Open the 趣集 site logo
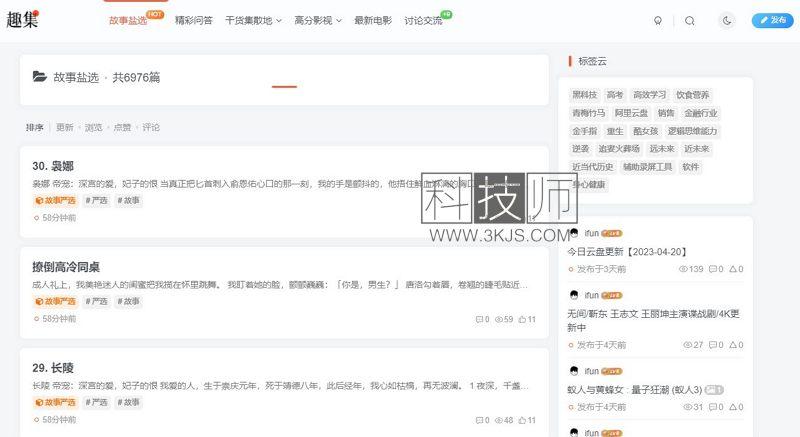This screenshot has width=800, height=437. point(22,20)
